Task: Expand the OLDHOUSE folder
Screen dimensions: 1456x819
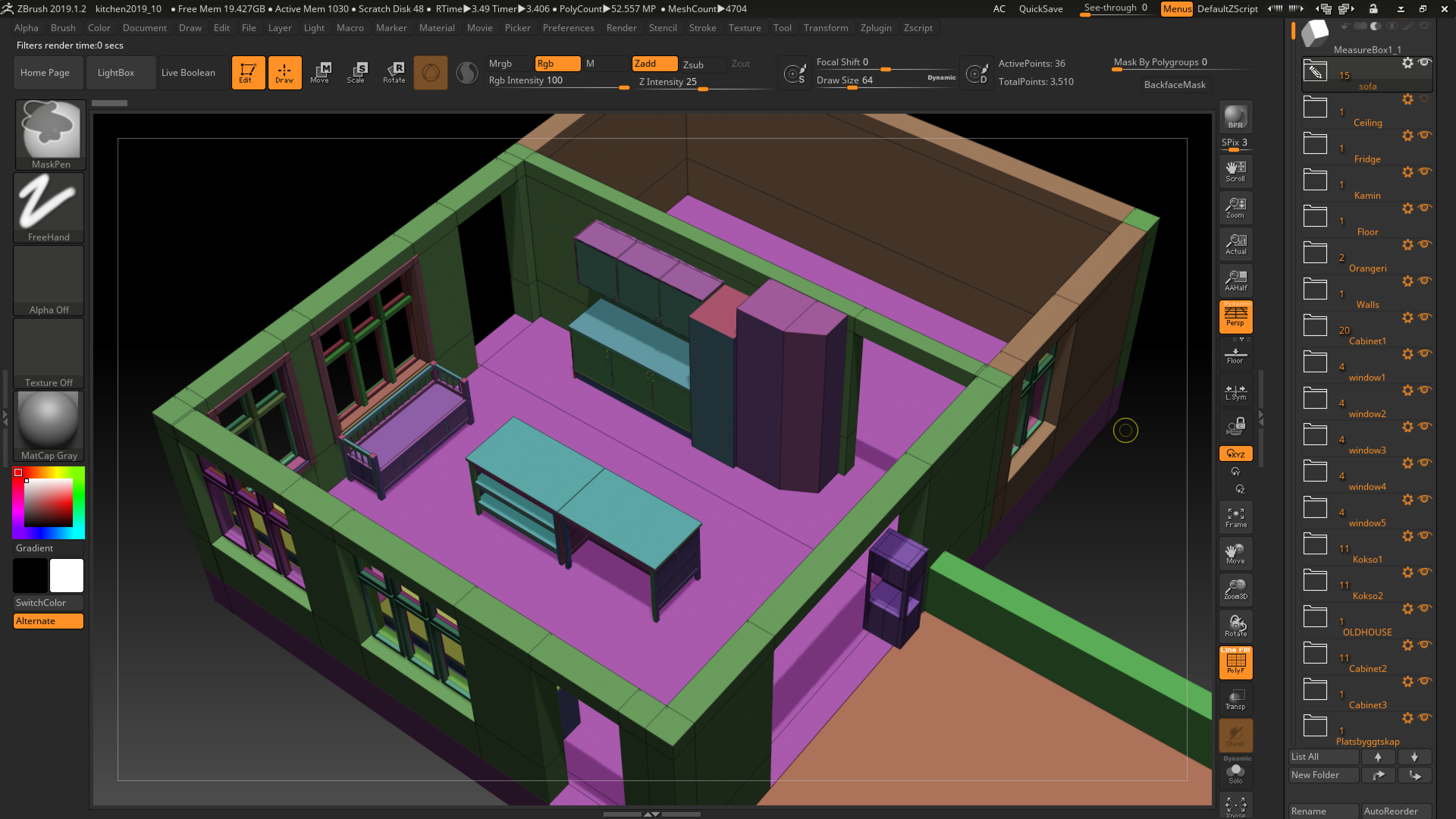Action: click(x=1315, y=616)
